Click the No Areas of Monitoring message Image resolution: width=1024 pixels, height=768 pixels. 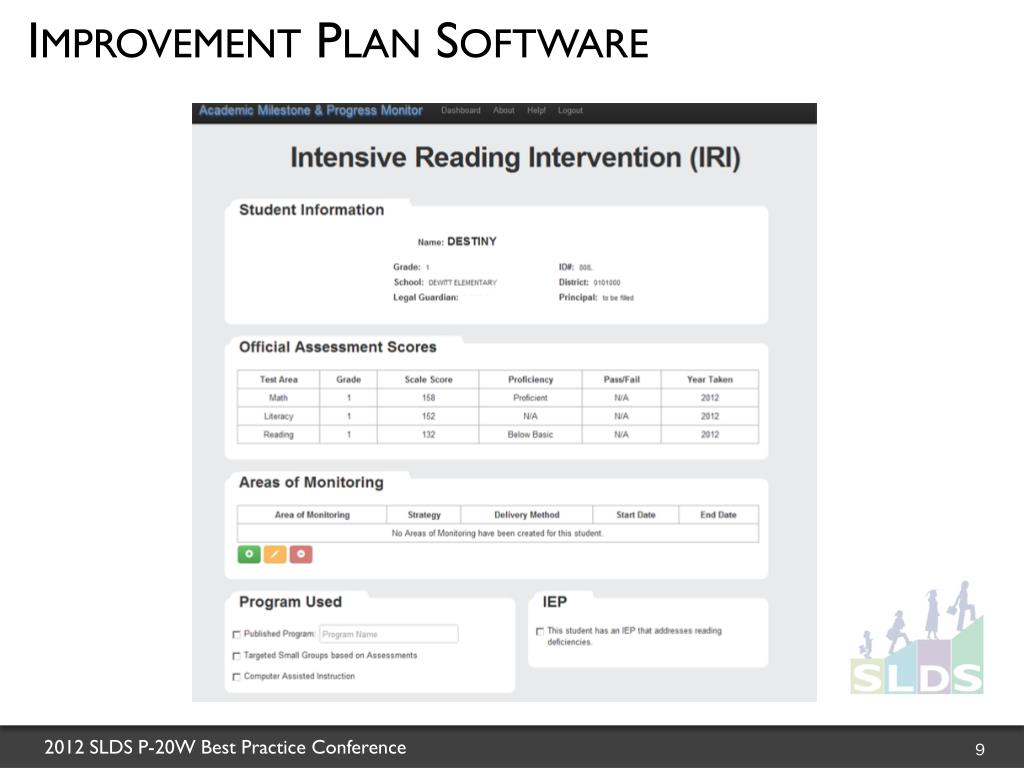[x=497, y=533]
